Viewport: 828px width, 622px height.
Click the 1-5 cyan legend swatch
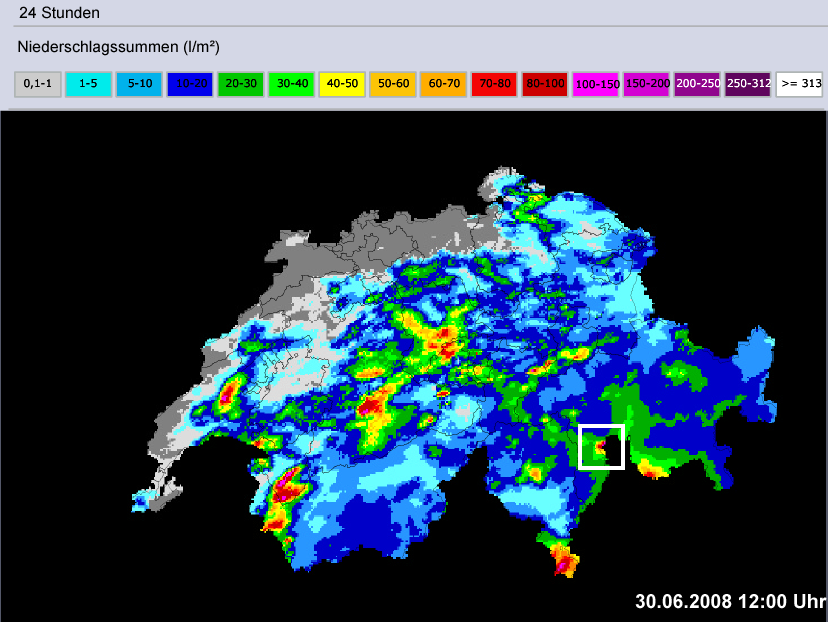[88, 84]
